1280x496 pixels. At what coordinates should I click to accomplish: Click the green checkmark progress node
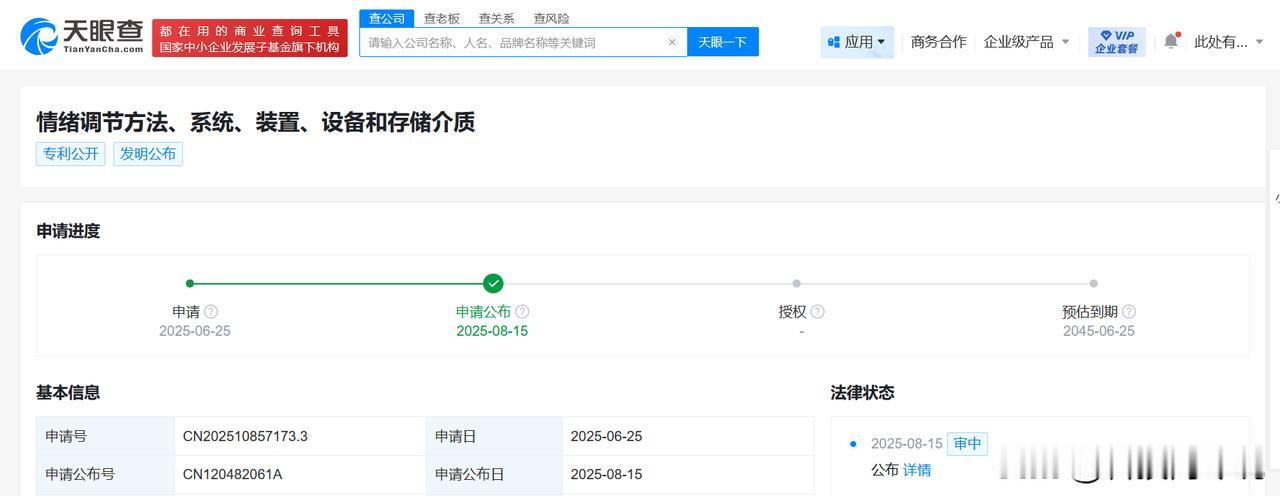tap(493, 283)
